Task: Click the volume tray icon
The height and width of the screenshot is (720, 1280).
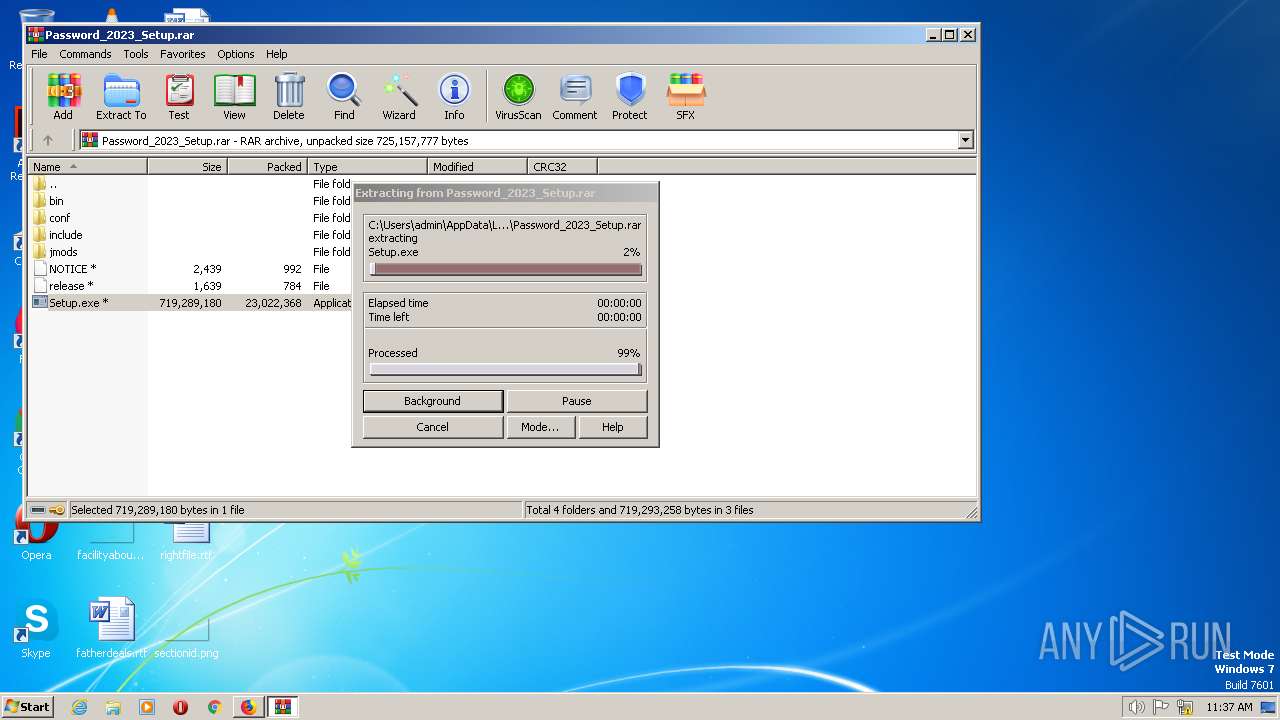Action: pyautogui.click(x=1136, y=707)
